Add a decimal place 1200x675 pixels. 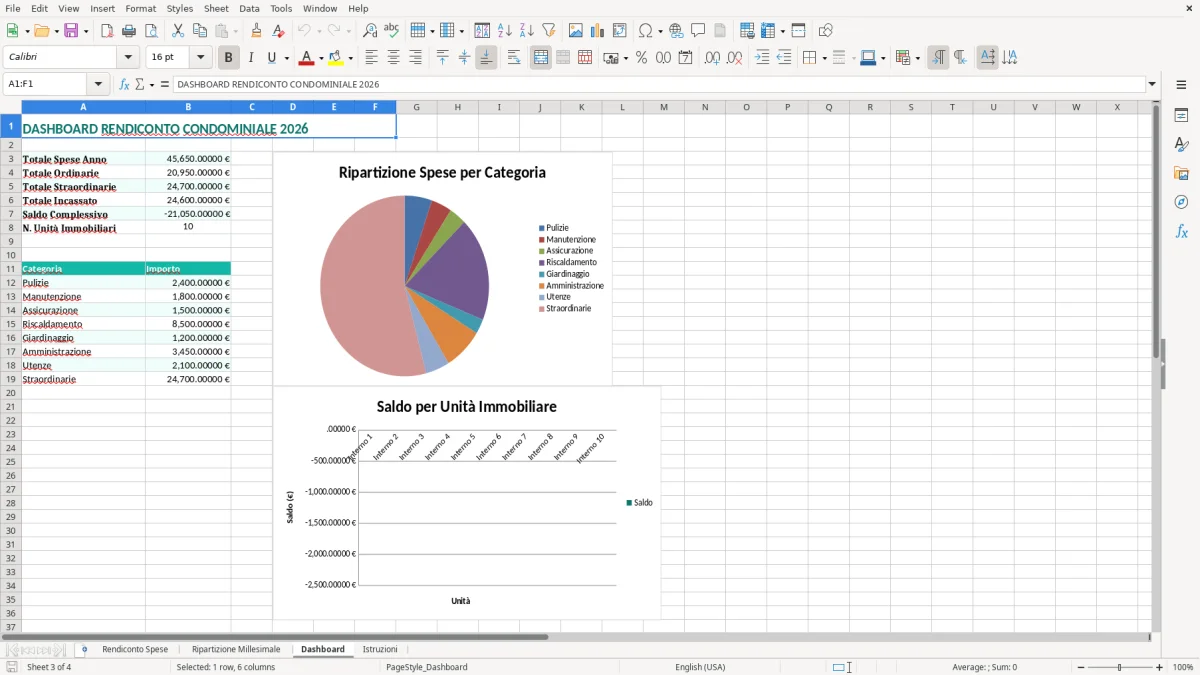pos(712,58)
